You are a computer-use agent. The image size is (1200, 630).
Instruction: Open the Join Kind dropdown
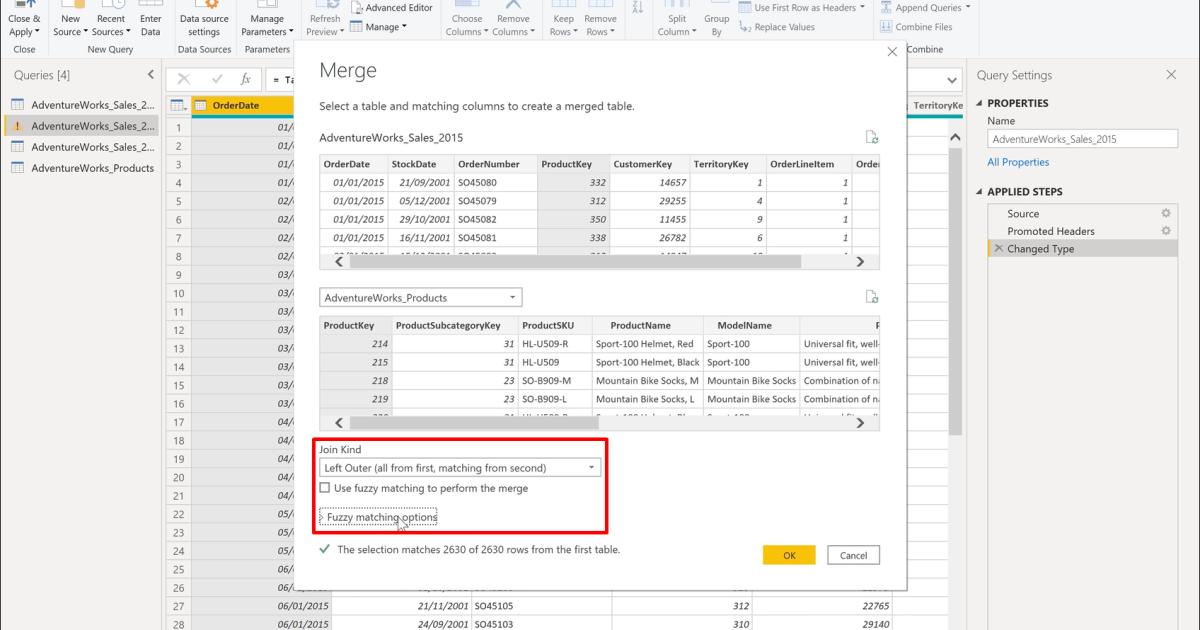[589, 466]
